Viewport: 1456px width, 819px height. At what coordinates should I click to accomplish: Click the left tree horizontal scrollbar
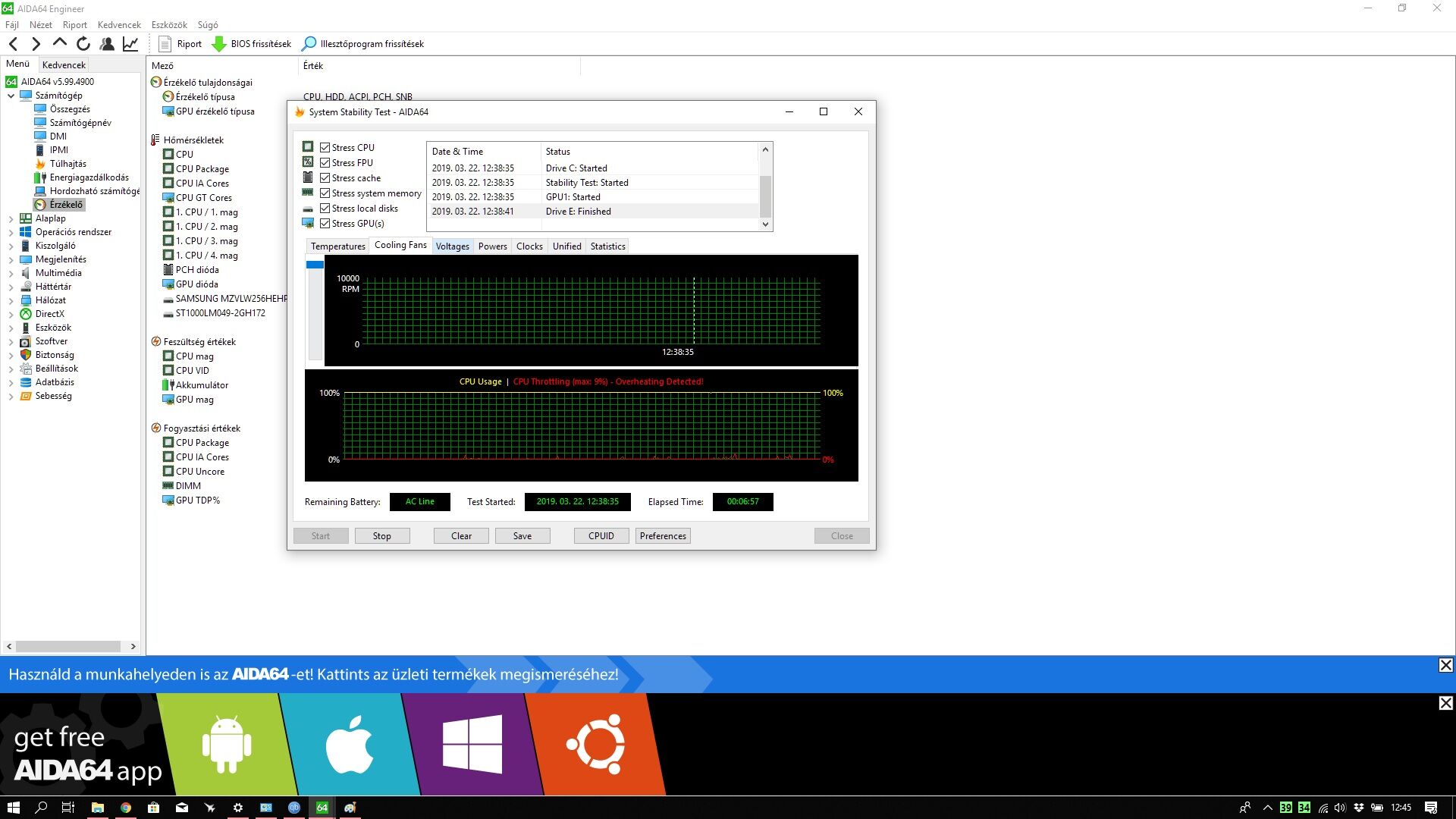coord(68,647)
